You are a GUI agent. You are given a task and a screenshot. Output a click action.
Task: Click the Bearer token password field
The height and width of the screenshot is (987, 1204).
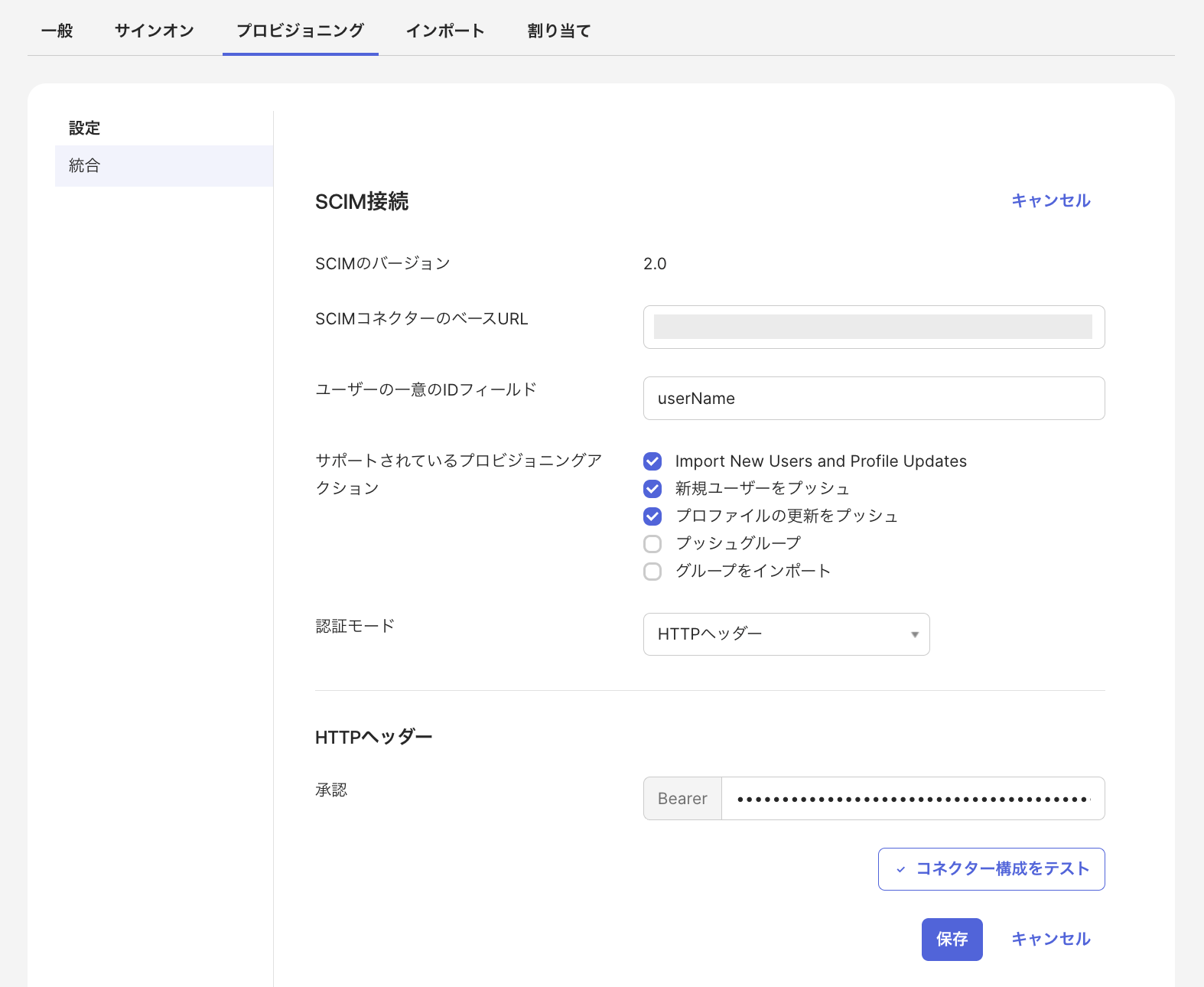(913, 798)
